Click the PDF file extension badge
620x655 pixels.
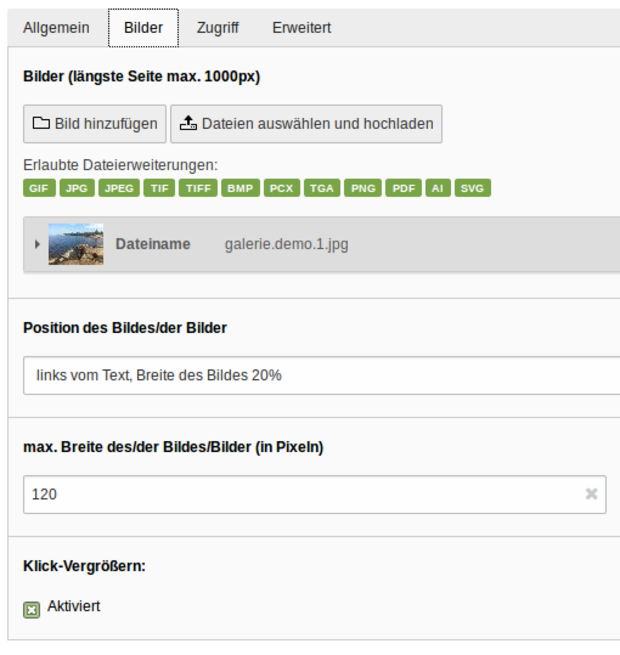point(405,188)
